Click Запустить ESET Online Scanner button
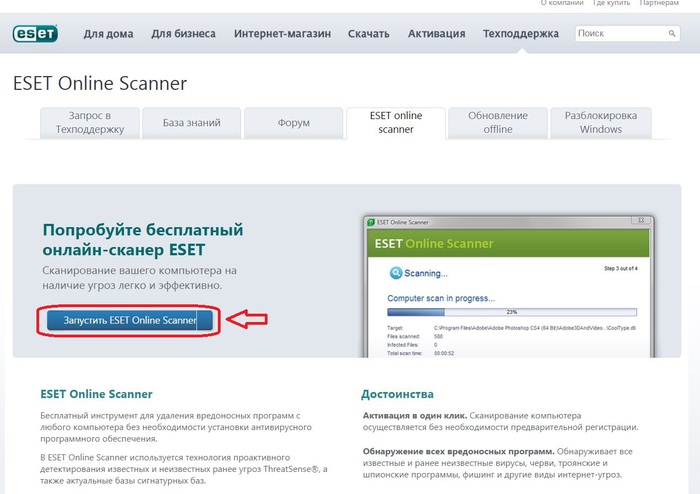Screen dimensions: 700x494 (x=130, y=320)
